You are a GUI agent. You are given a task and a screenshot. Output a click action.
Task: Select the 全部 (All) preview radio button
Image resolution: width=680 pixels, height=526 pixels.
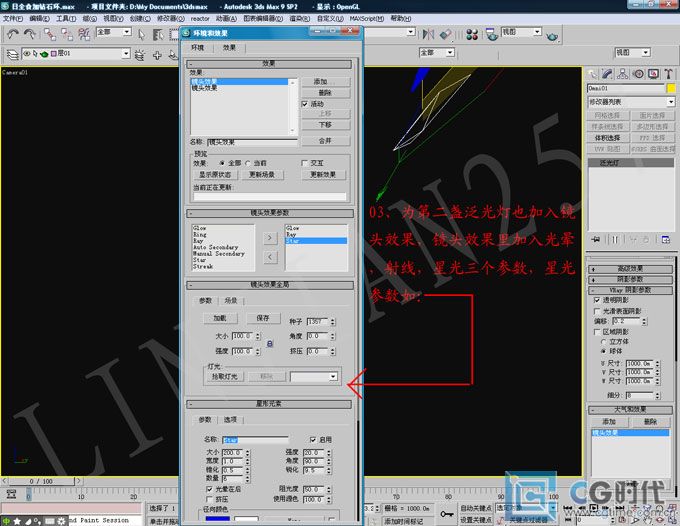[222, 163]
